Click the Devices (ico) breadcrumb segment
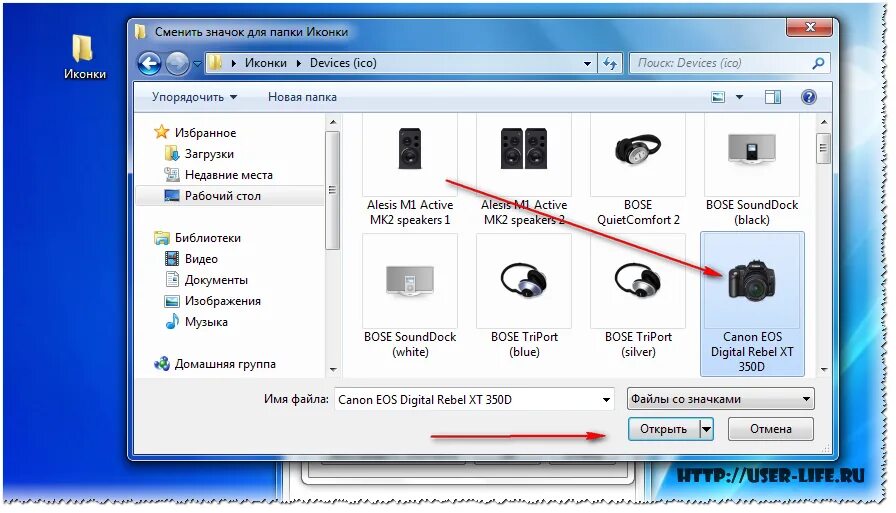Screen dimensions: 896x513 point(343,63)
